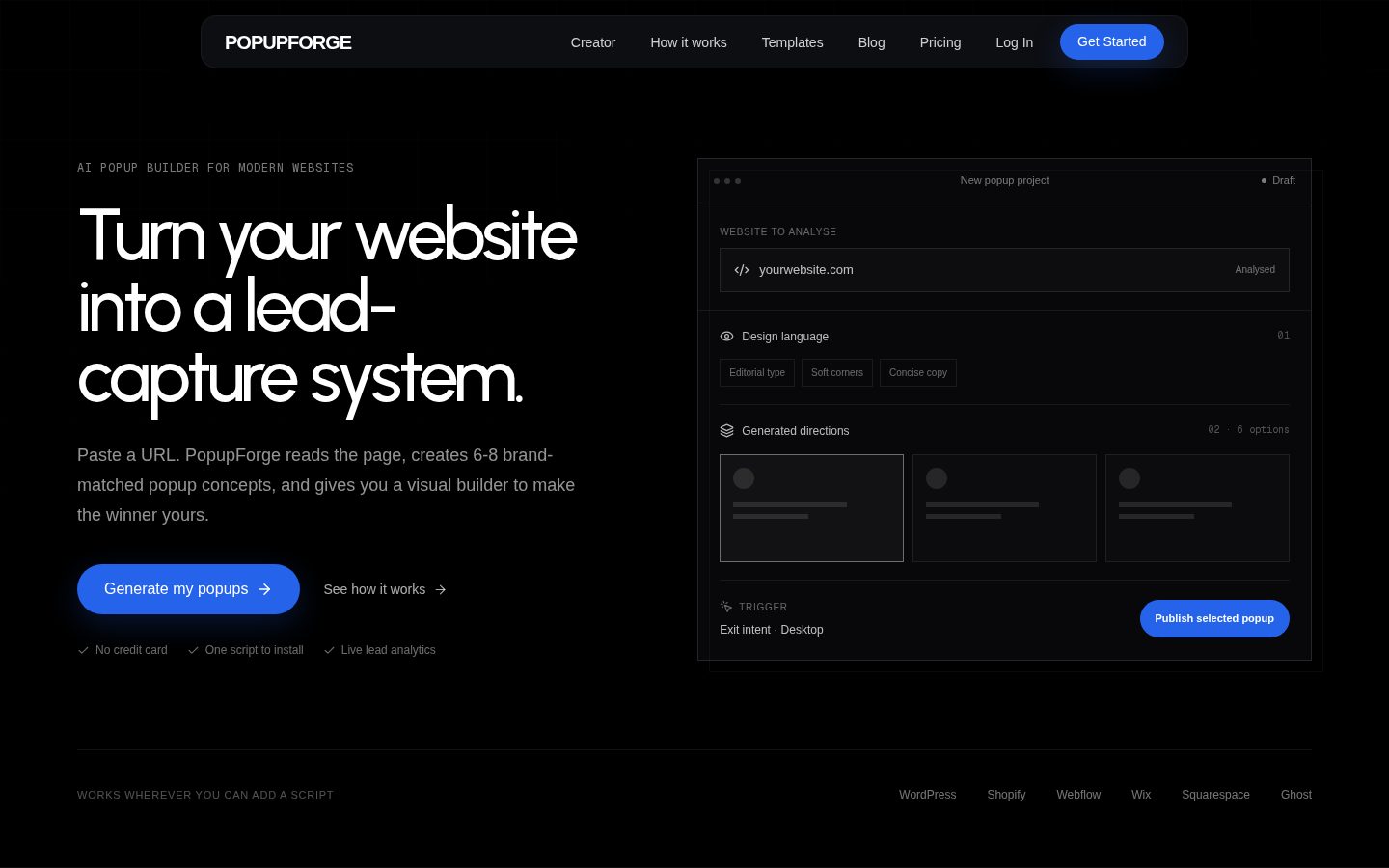Screen dimensions: 1389x868
Task: Click the WEBSITE TO ANALYSE label
Action: point(778,231)
